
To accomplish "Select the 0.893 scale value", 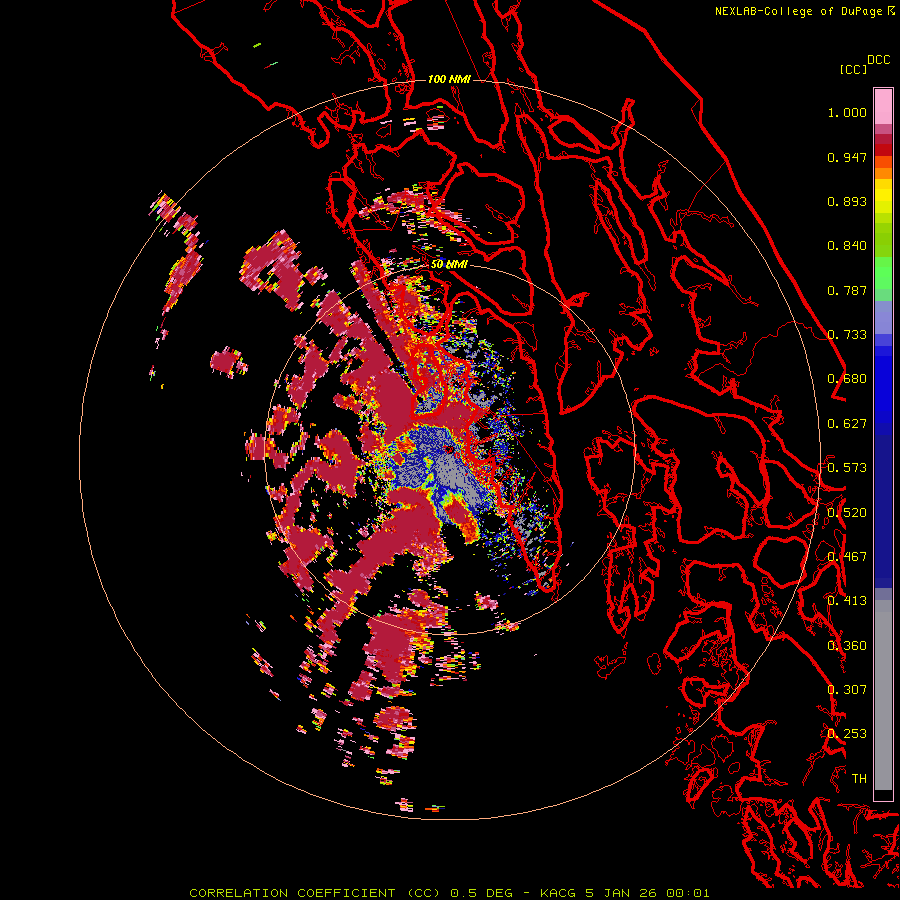I will (847, 201).
